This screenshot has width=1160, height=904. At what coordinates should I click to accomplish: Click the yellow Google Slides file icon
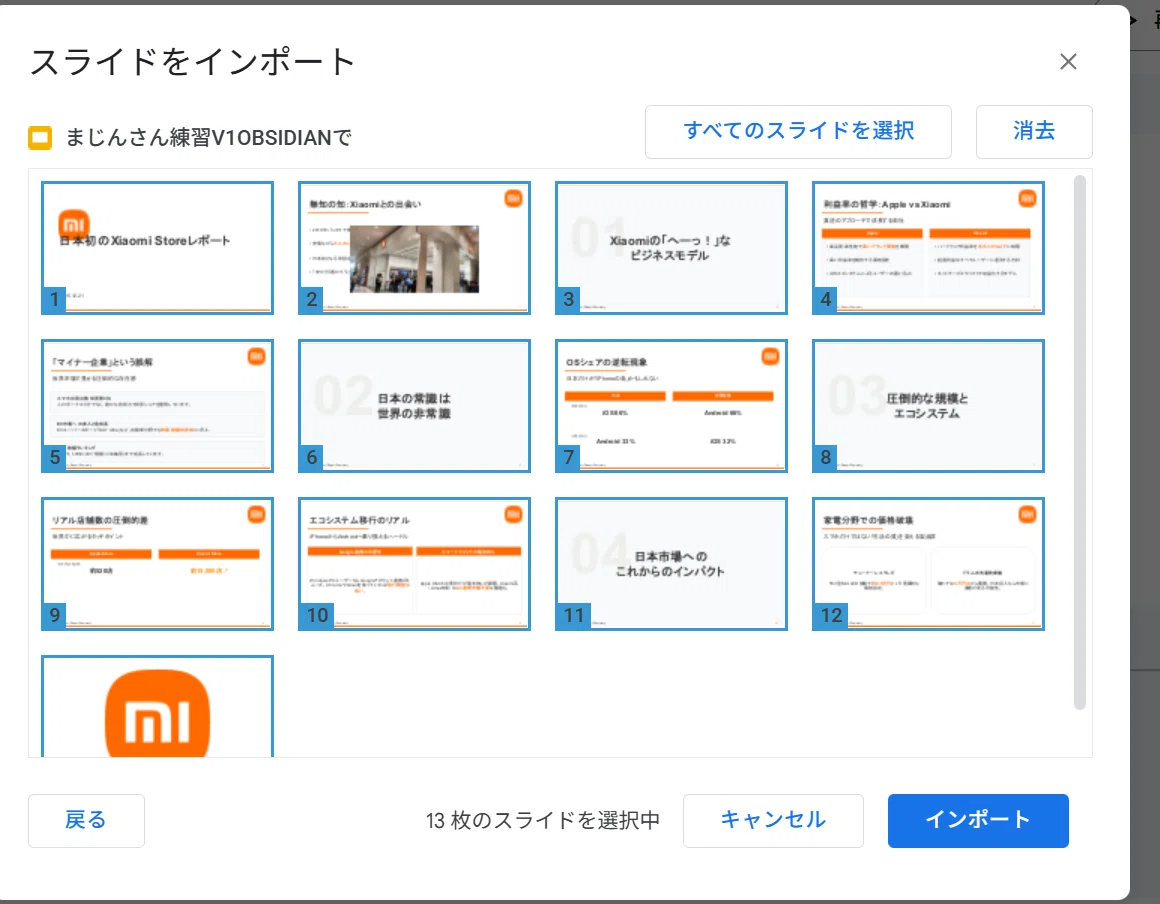(x=40, y=138)
